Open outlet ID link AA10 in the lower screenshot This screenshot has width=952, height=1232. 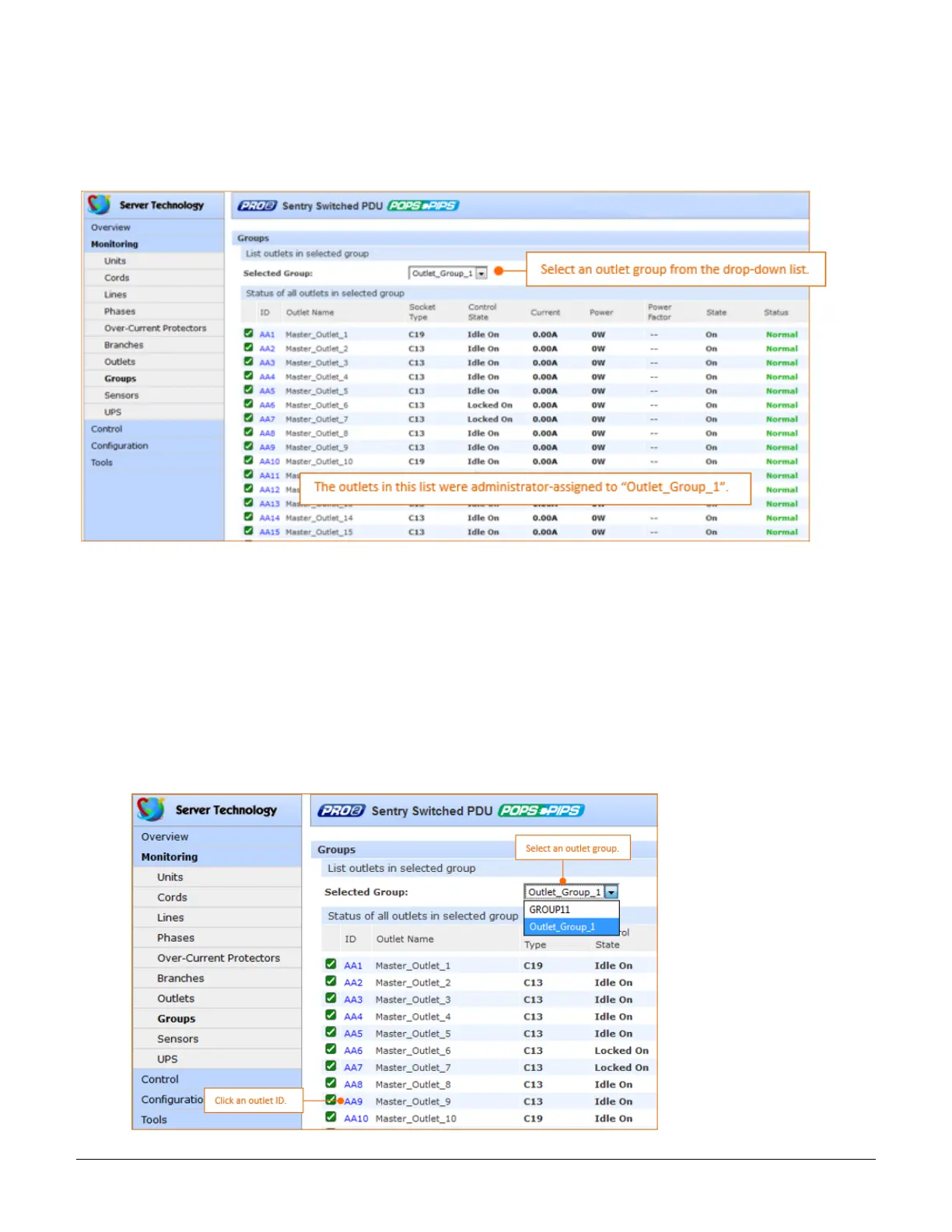[356, 1118]
